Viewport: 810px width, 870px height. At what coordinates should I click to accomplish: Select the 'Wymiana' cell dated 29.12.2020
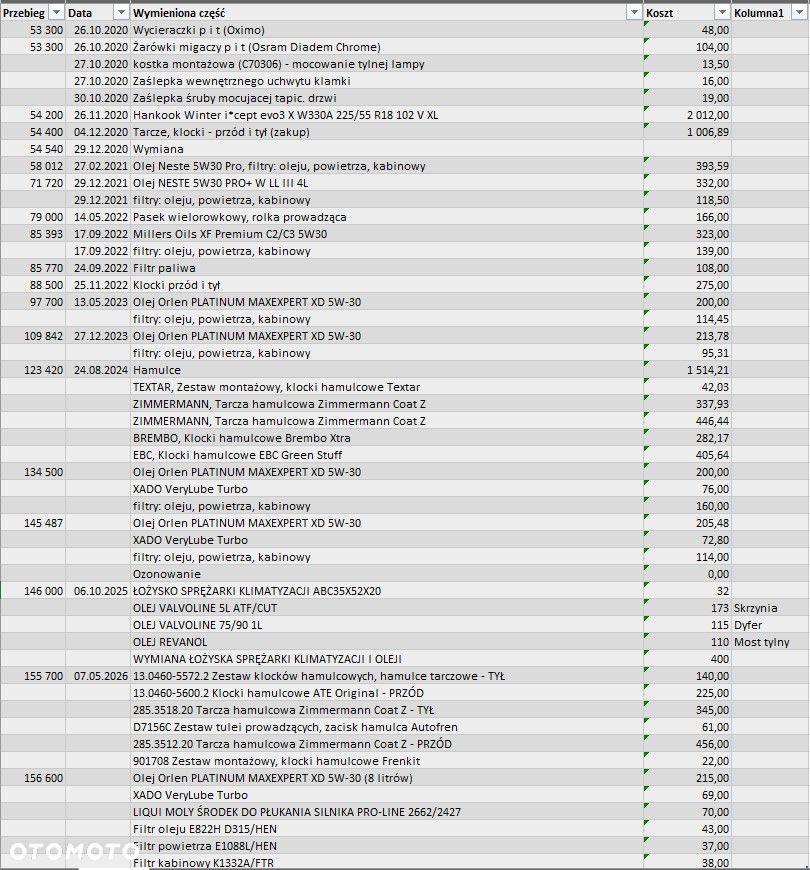coord(387,149)
